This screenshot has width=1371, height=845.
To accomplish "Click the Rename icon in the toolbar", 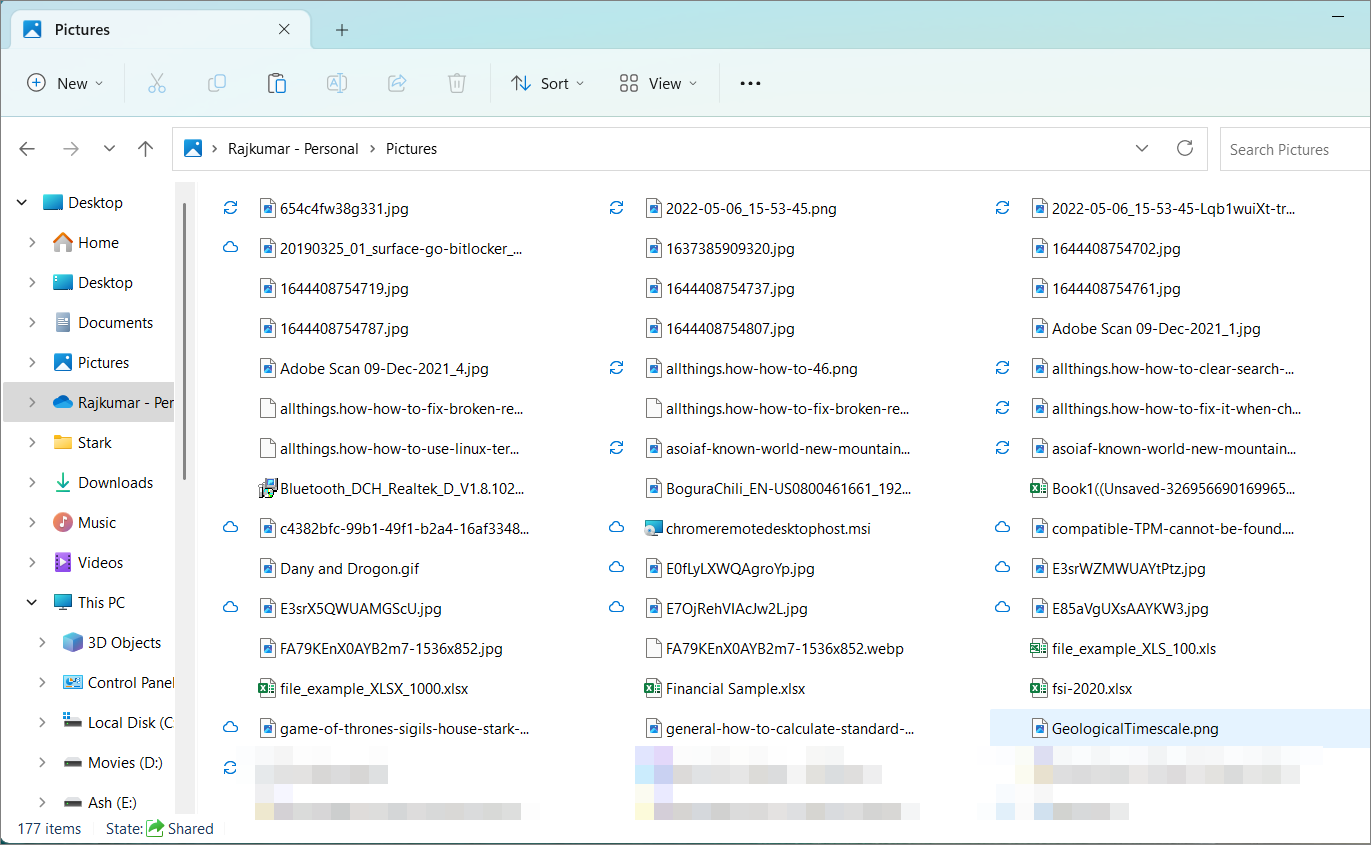I will (336, 83).
